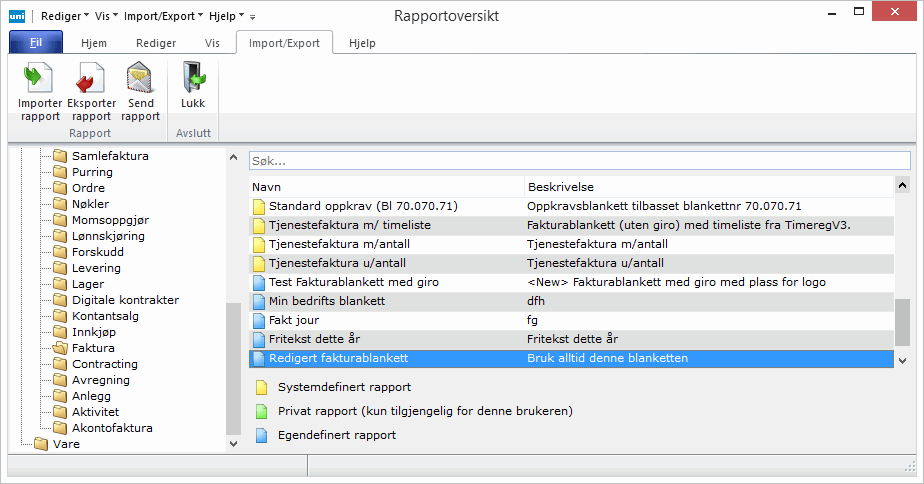This screenshot has height=484, width=924.
Task: Switch to the Vis ribbon tab
Action: tap(212, 44)
